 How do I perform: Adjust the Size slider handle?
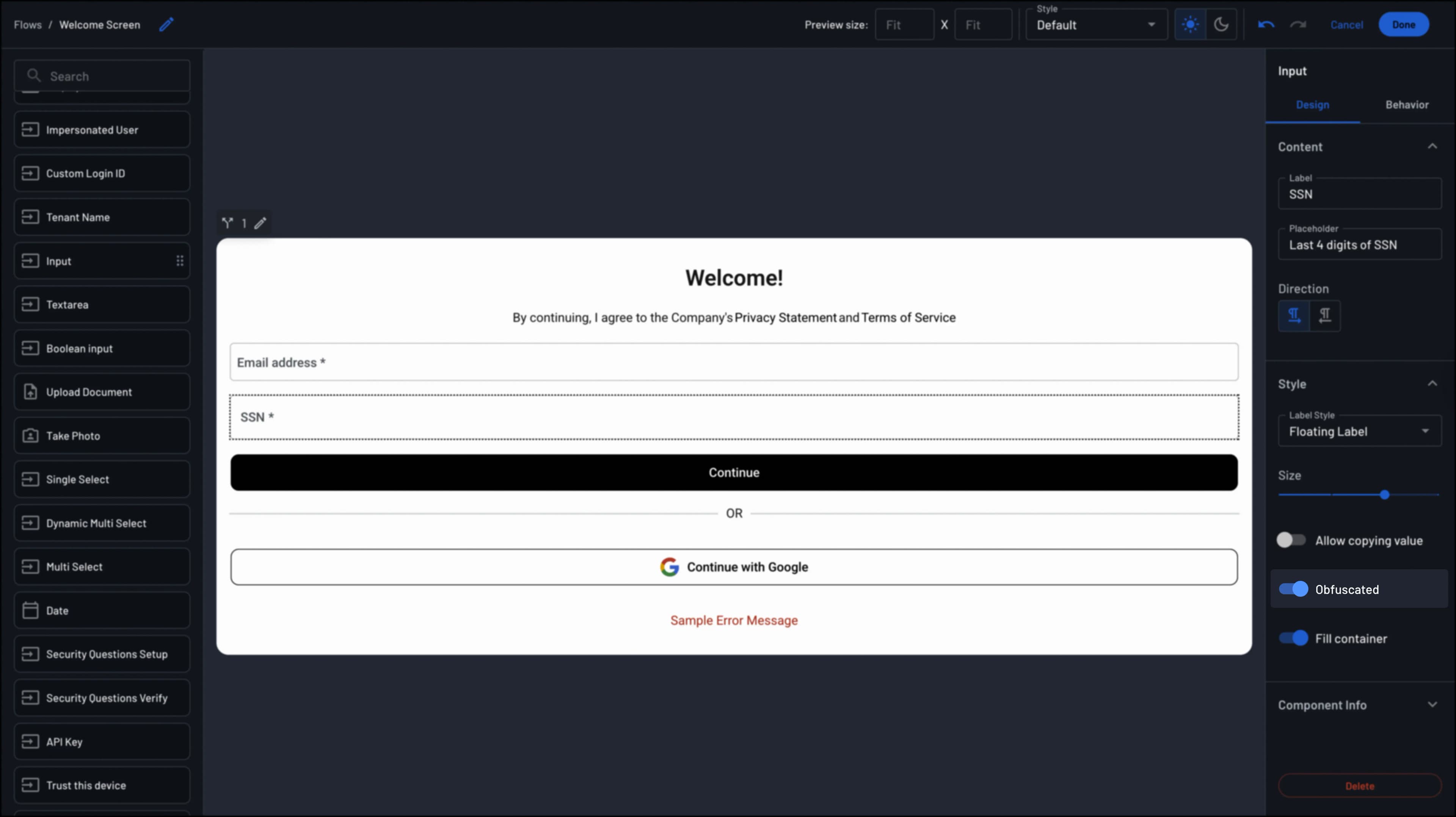pos(1384,495)
